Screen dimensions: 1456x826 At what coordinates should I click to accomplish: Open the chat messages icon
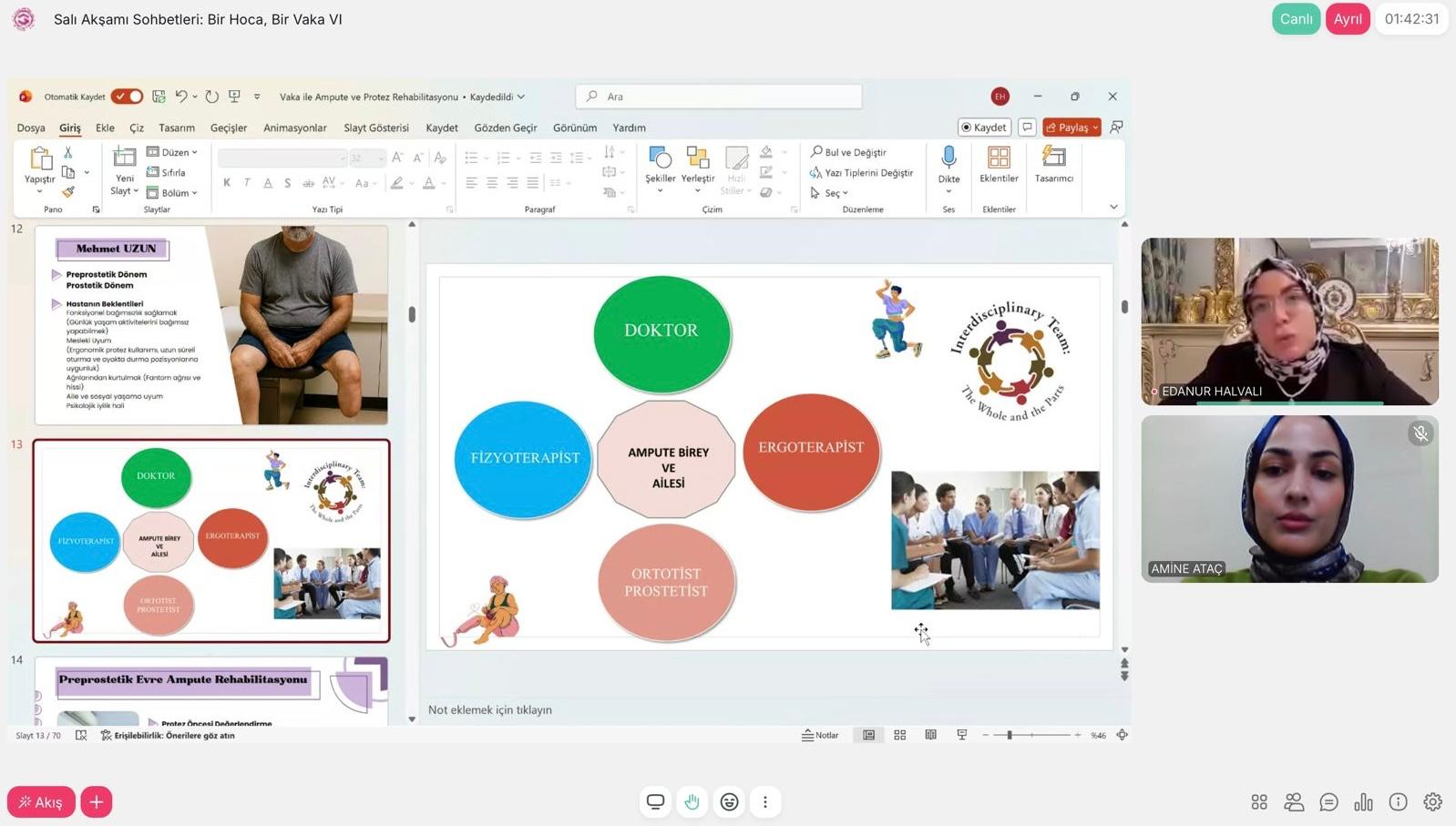[x=1328, y=802]
